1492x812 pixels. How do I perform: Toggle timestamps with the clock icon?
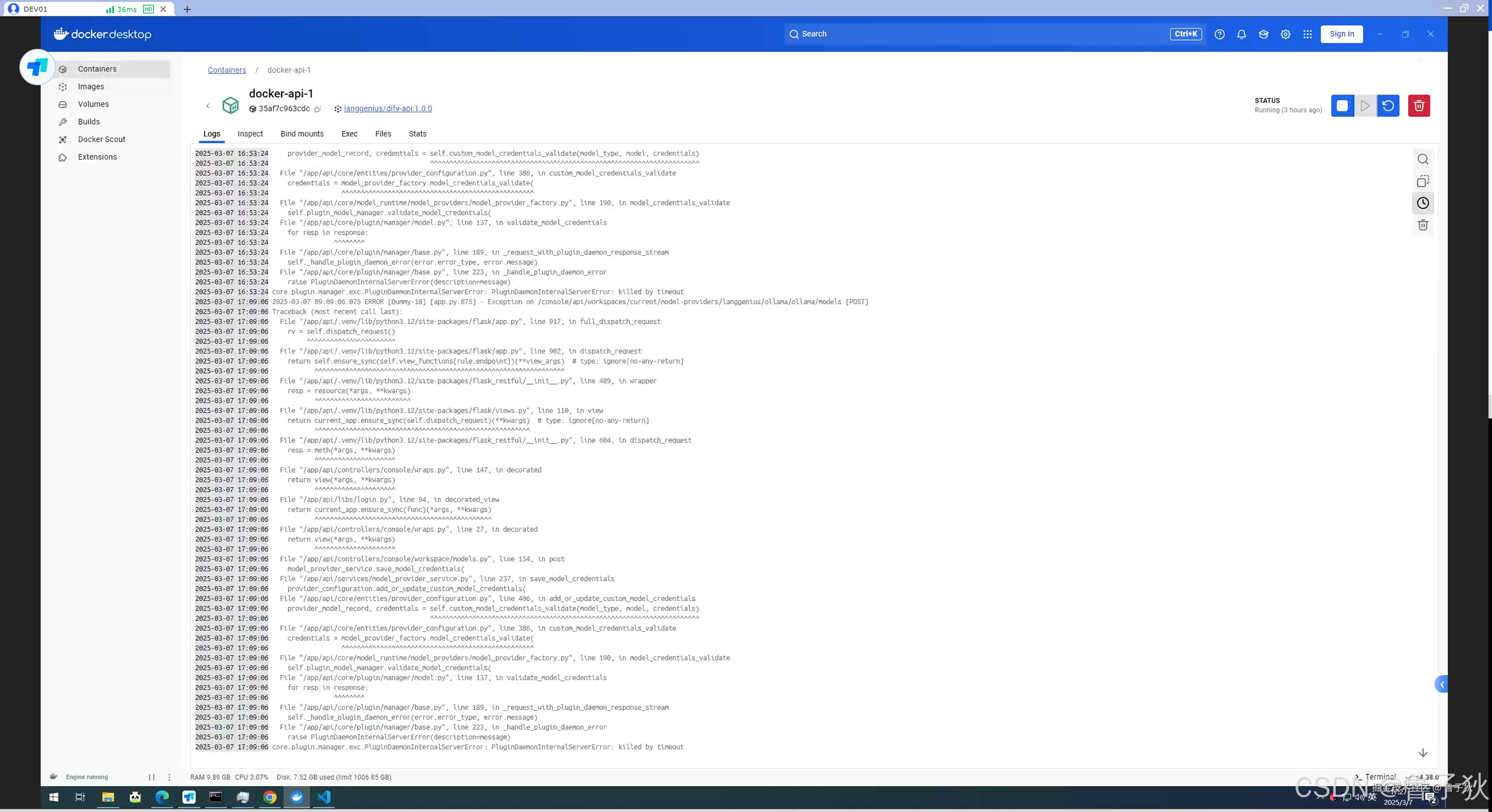pos(1423,203)
